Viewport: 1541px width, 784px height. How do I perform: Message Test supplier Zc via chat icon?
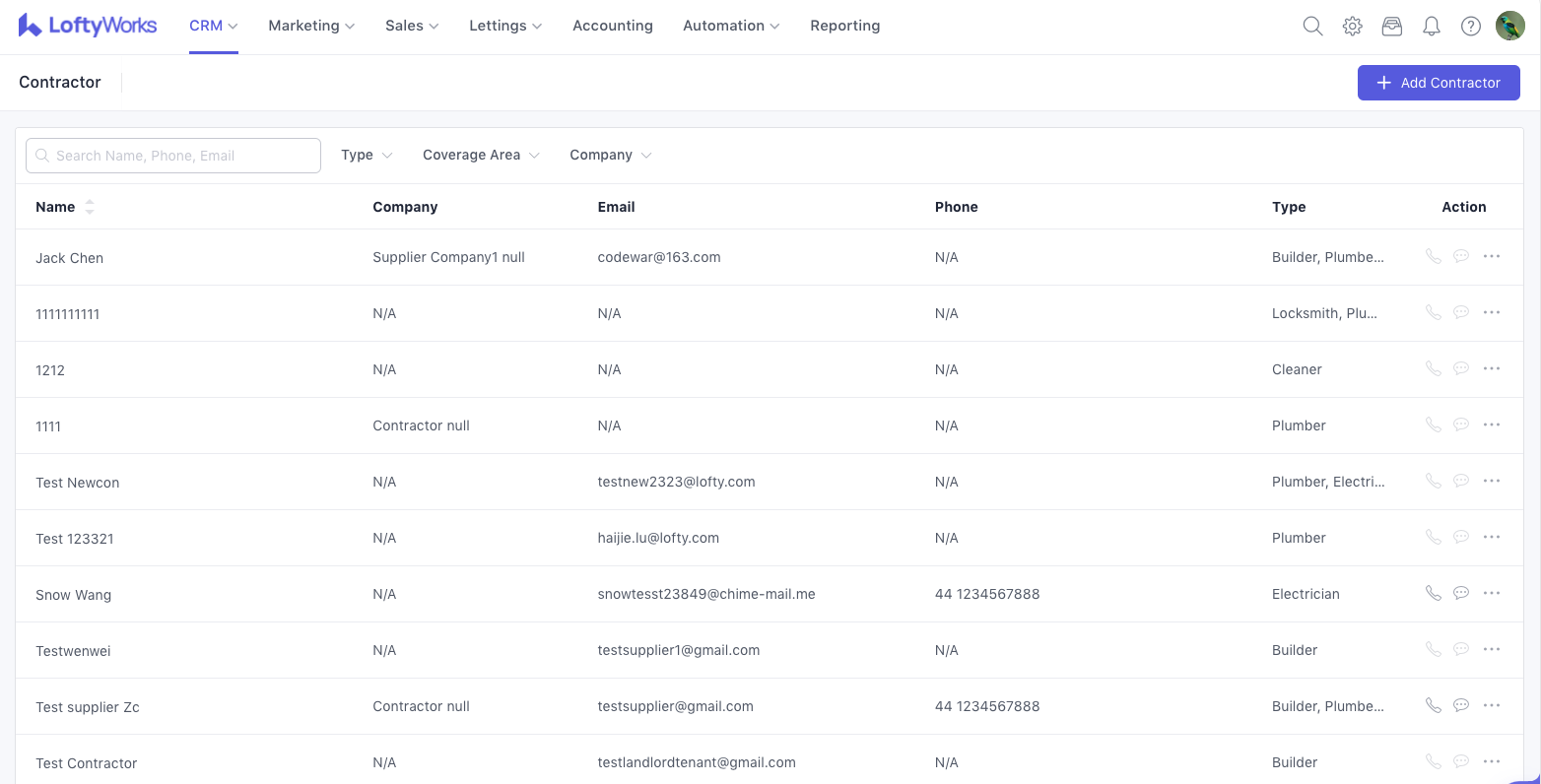tap(1461, 705)
